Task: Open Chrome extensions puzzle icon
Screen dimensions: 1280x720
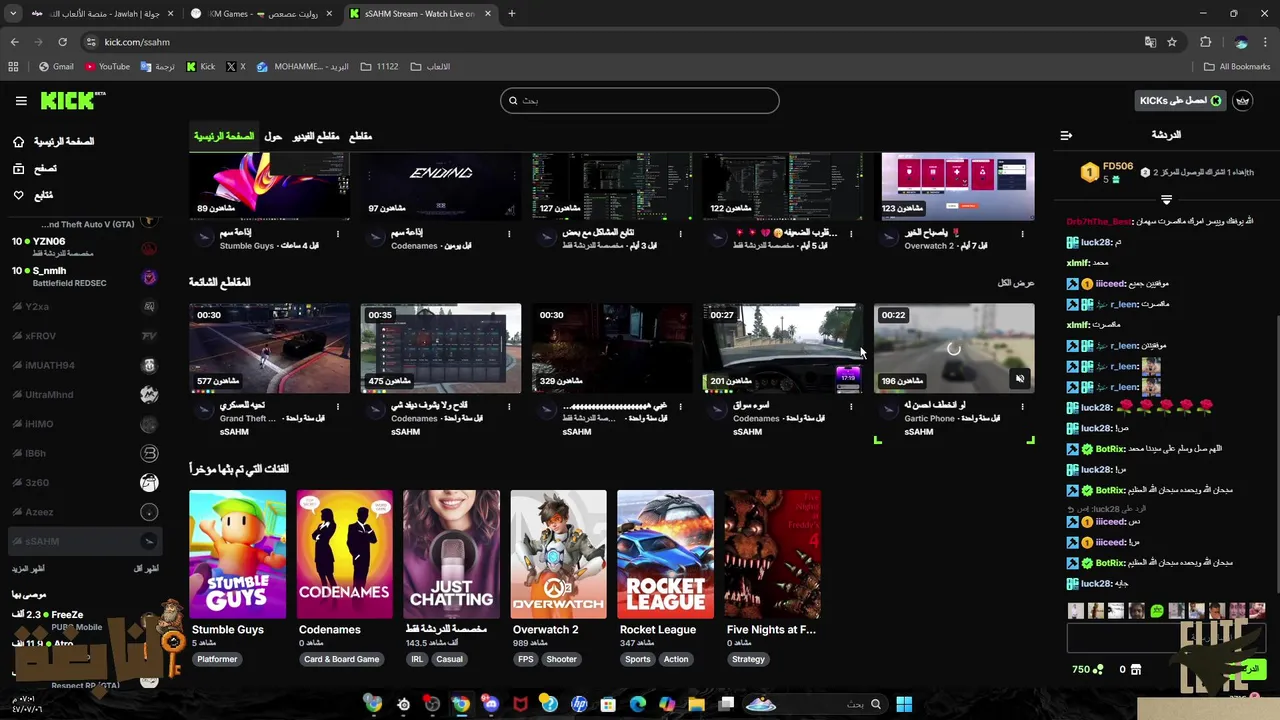Action: pyautogui.click(x=1205, y=42)
